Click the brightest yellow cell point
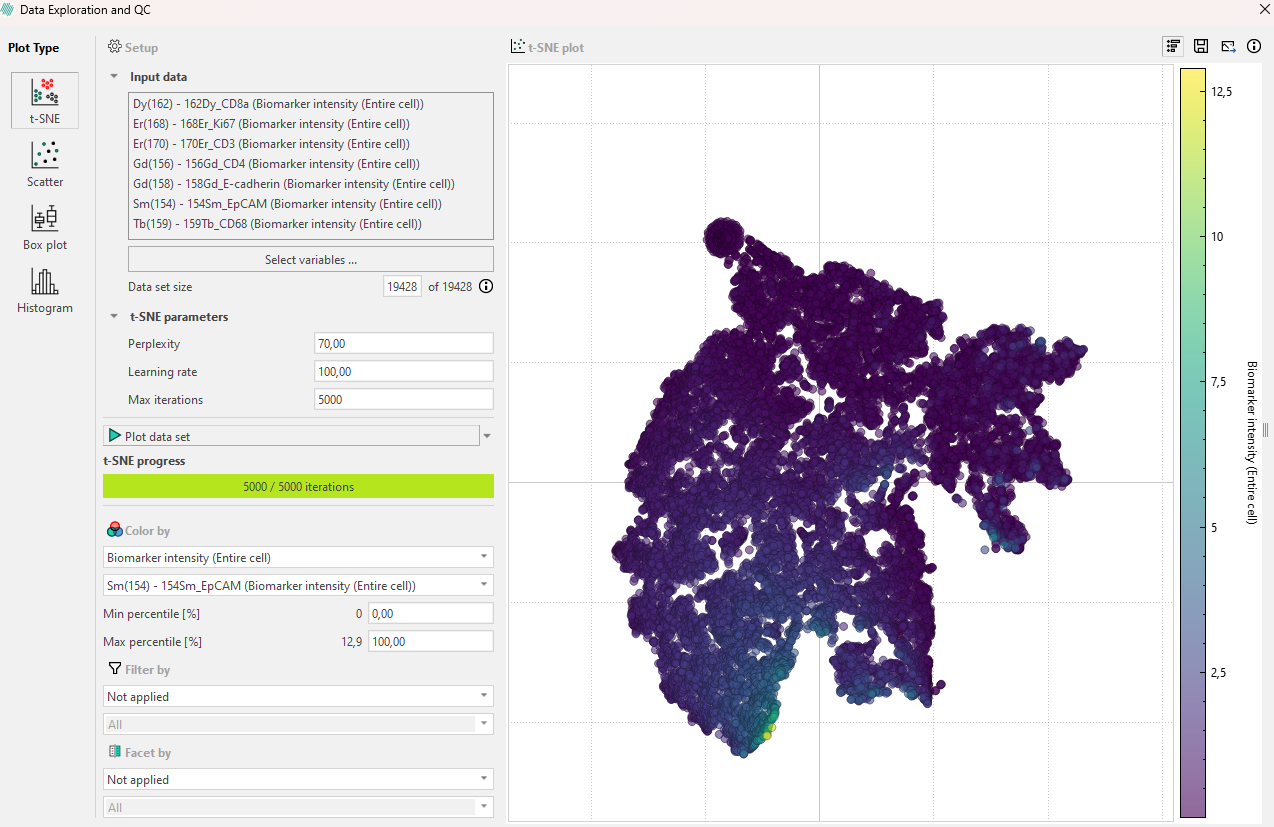The height and width of the screenshot is (827, 1274). [767, 735]
